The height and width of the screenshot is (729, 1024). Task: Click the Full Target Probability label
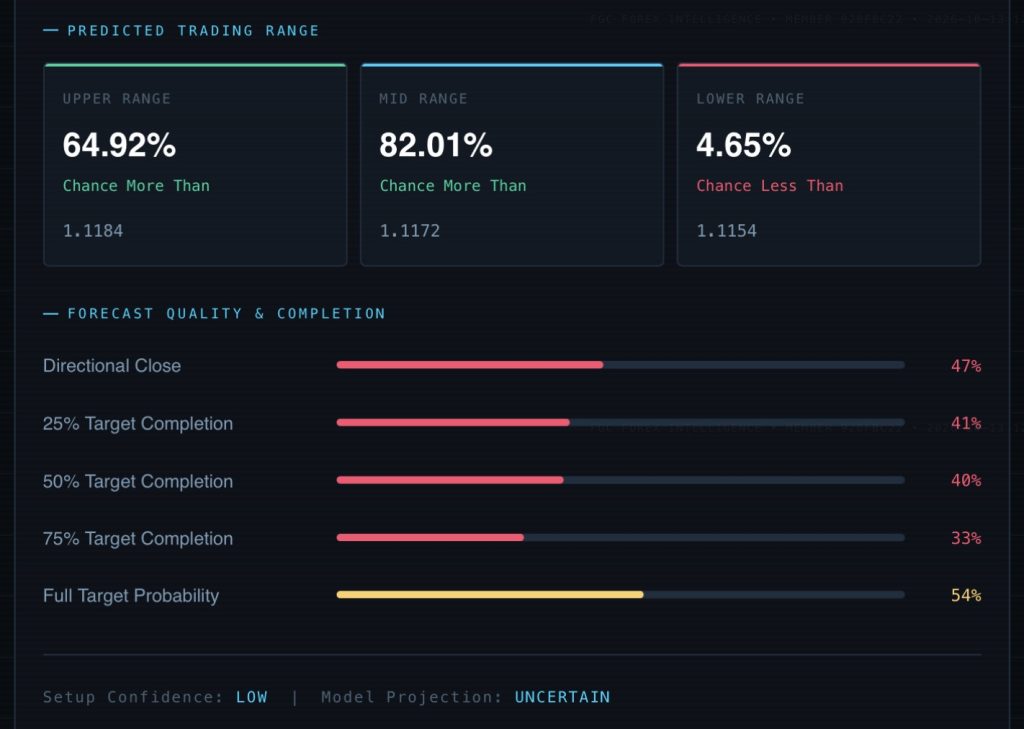pyautogui.click(x=131, y=596)
